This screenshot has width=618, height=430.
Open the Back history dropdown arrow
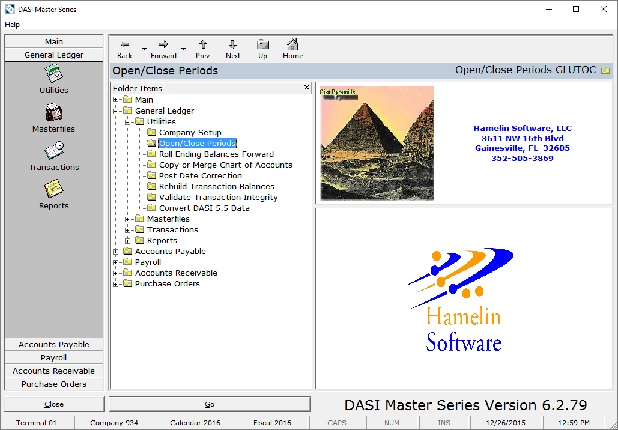pos(144,49)
